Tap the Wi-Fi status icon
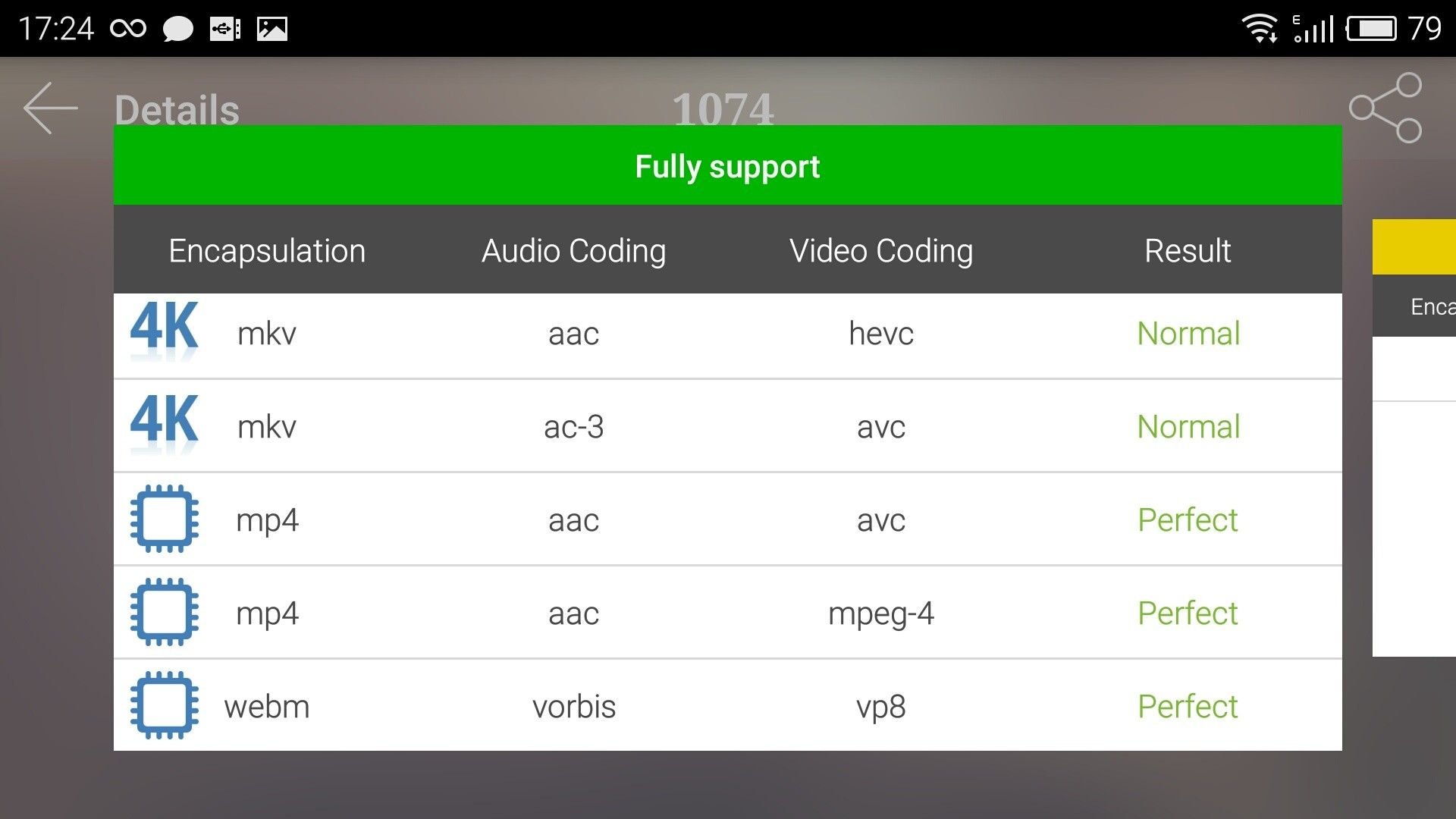 click(x=1260, y=29)
